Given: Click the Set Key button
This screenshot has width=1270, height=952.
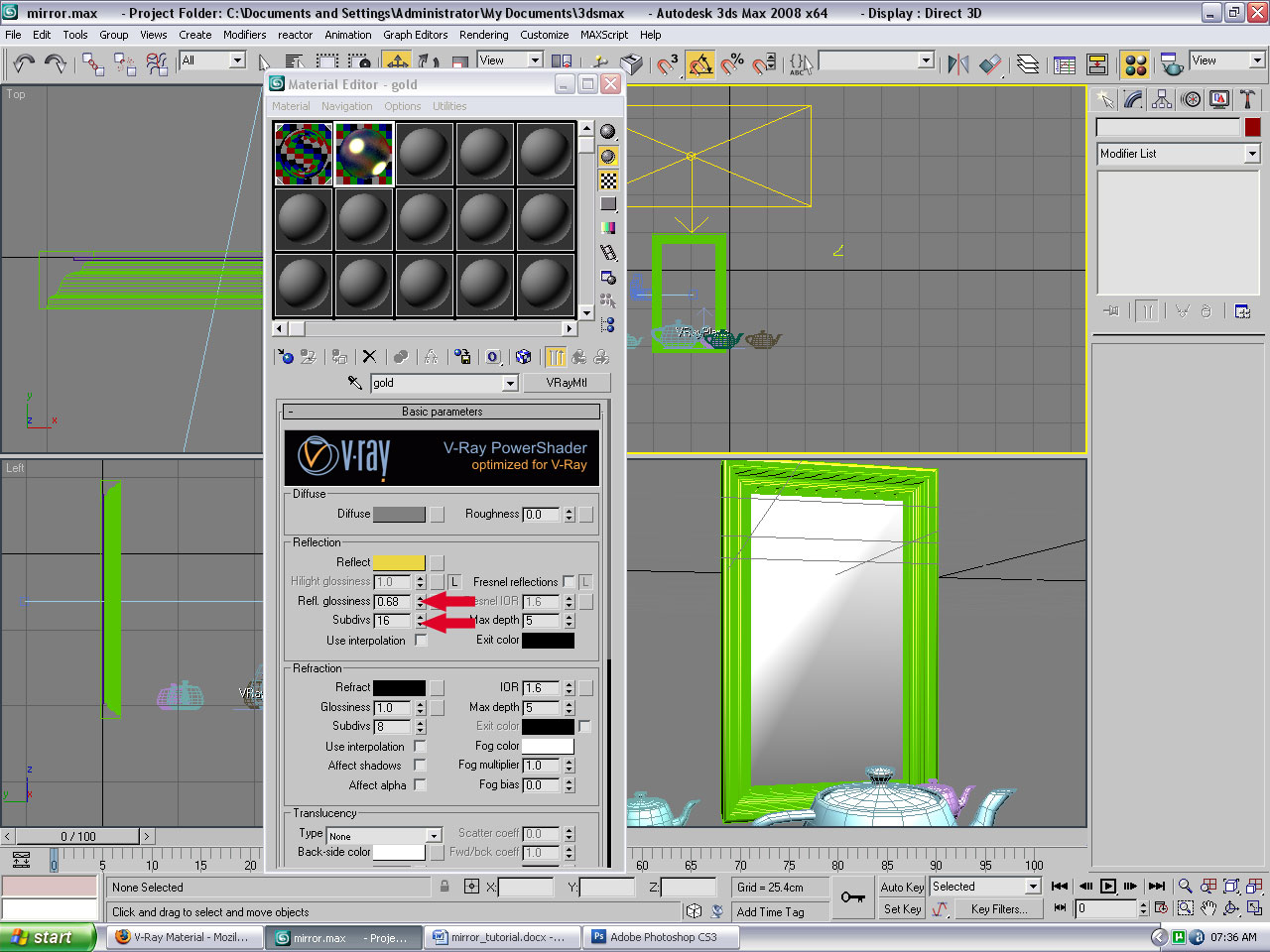Looking at the screenshot, I should pos(902,909).
